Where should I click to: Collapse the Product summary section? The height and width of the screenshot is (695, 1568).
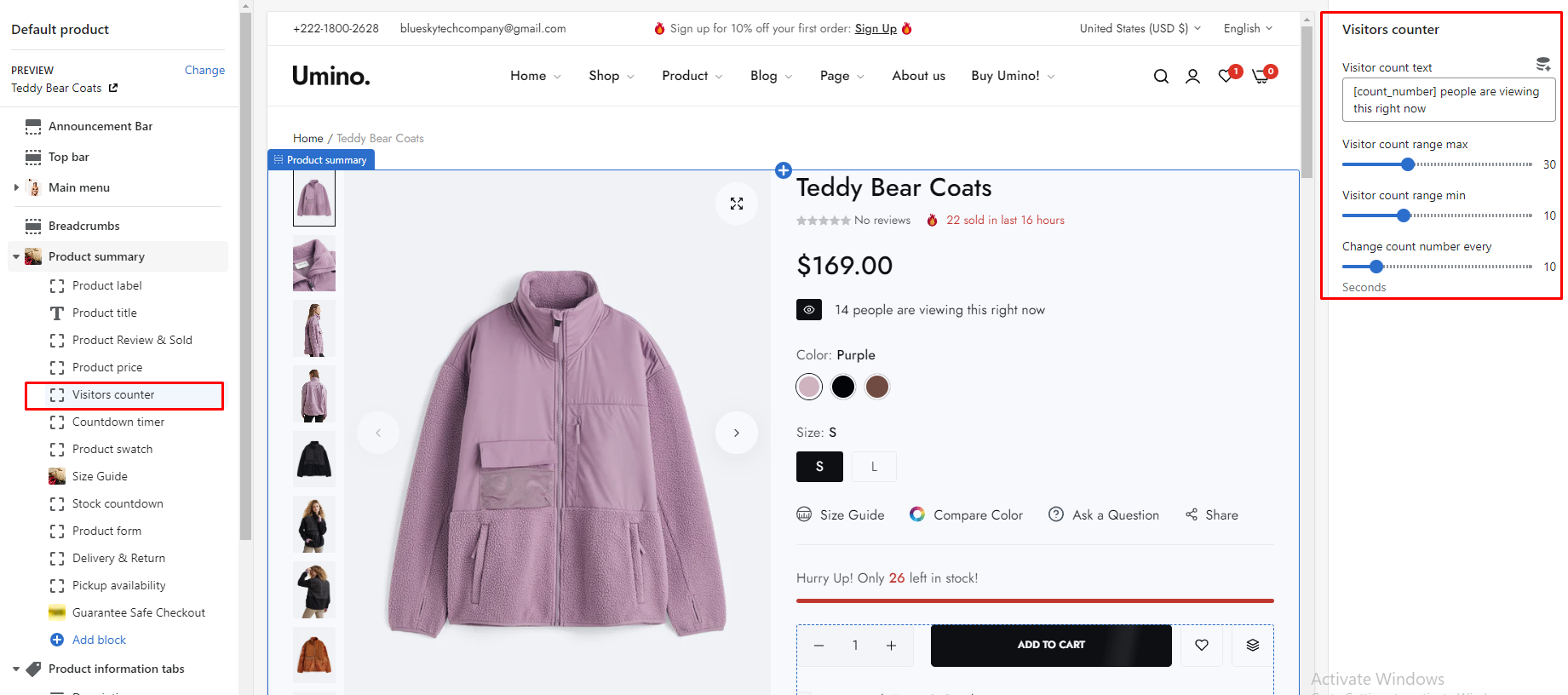click(16, 256)
